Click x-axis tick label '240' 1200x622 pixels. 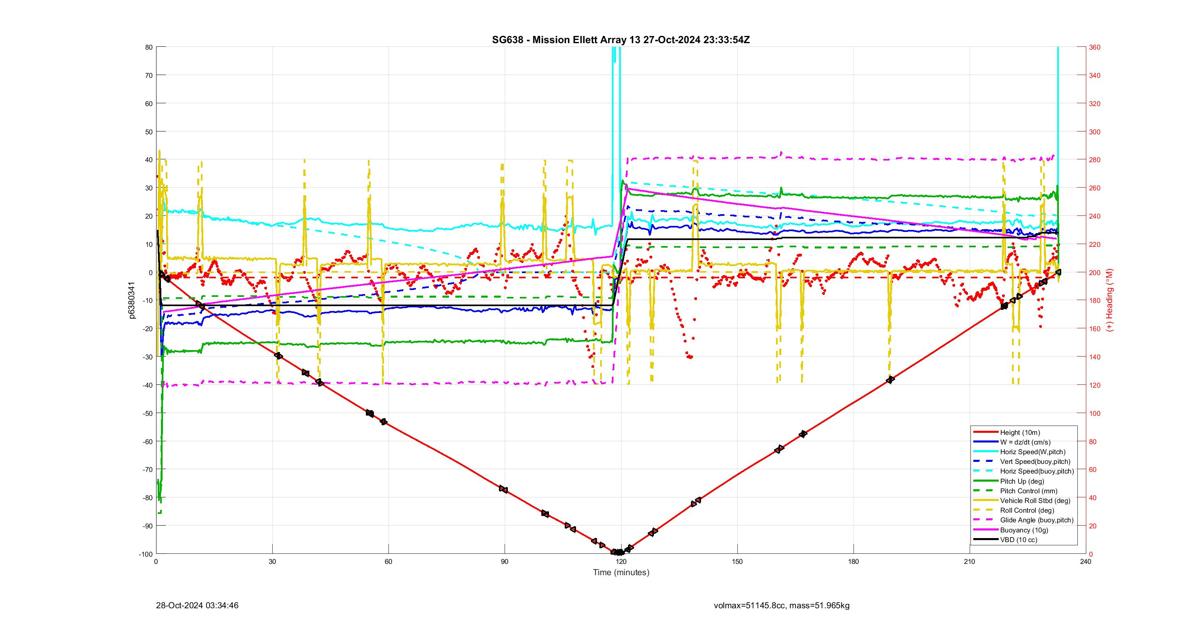pyautogui.click(x=1084, y=562)
